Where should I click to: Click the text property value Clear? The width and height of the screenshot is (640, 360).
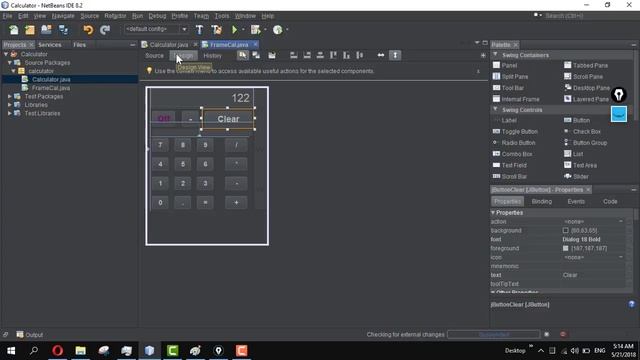click(570, 275)
